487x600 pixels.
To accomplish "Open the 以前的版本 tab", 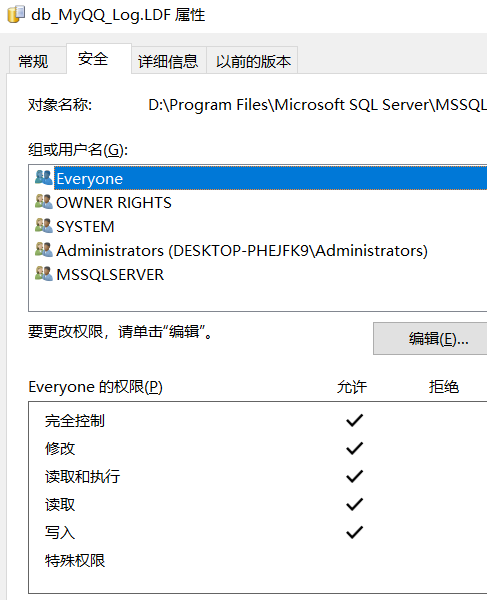I will coord(253,61).
